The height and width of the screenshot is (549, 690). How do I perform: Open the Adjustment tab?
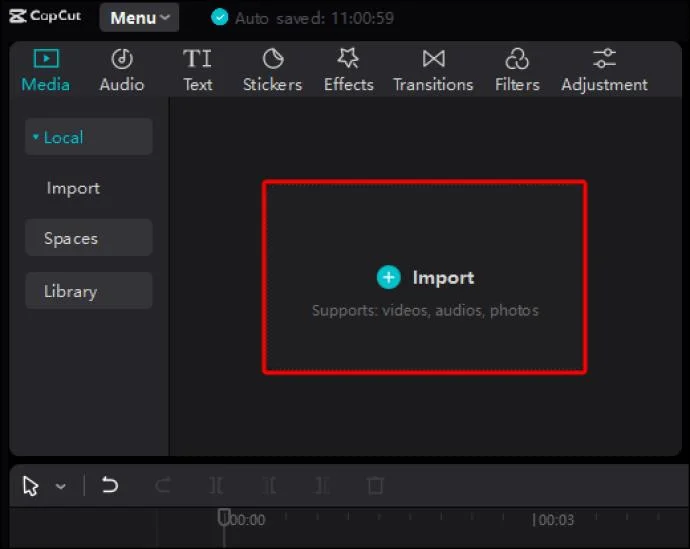click(x=604, y=70)
